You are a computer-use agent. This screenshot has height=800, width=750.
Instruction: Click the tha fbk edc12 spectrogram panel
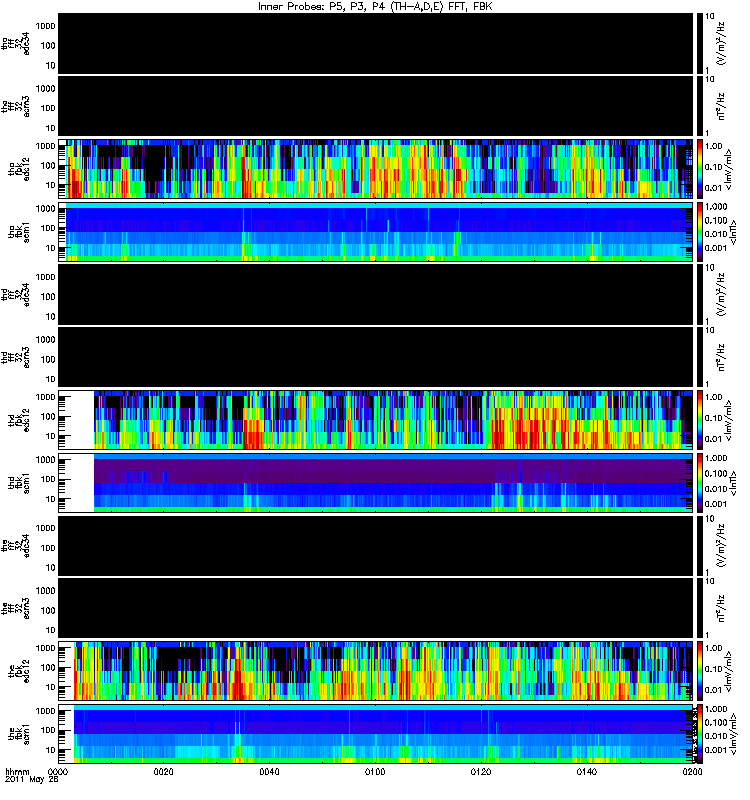point(375,169)
